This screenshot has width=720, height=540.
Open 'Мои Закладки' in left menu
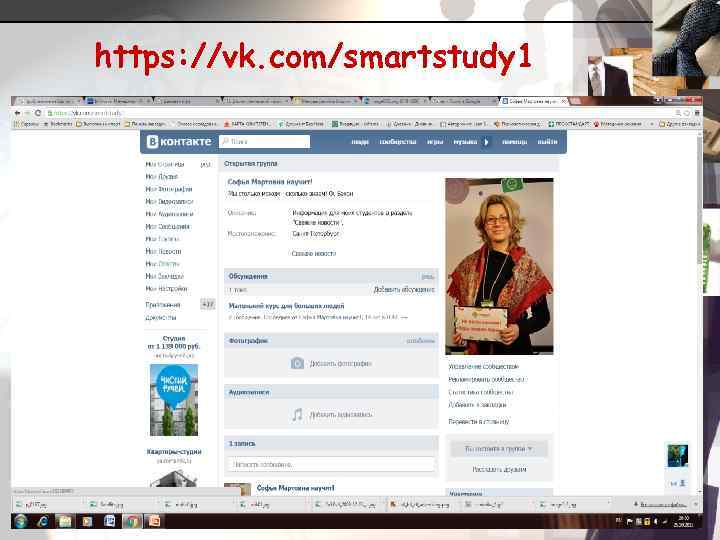click(164, 276)
